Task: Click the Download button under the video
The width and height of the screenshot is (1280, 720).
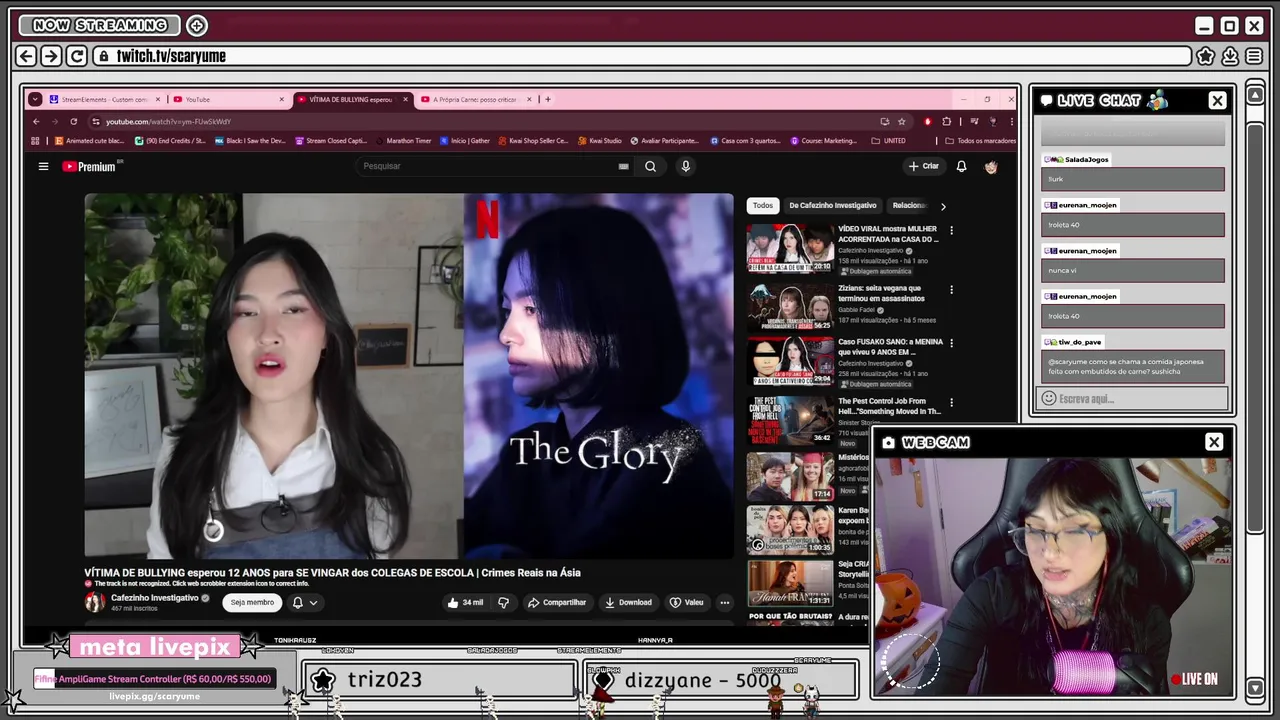Action: (x=628, y=602)
